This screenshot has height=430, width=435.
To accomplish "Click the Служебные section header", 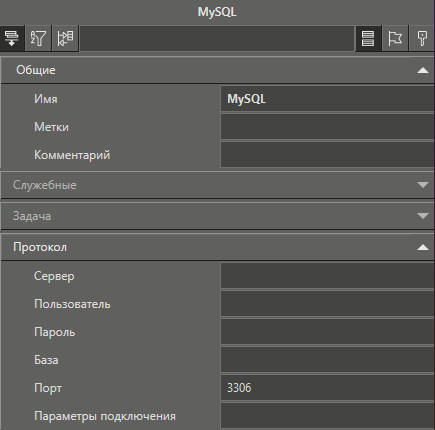I will 217,185.
